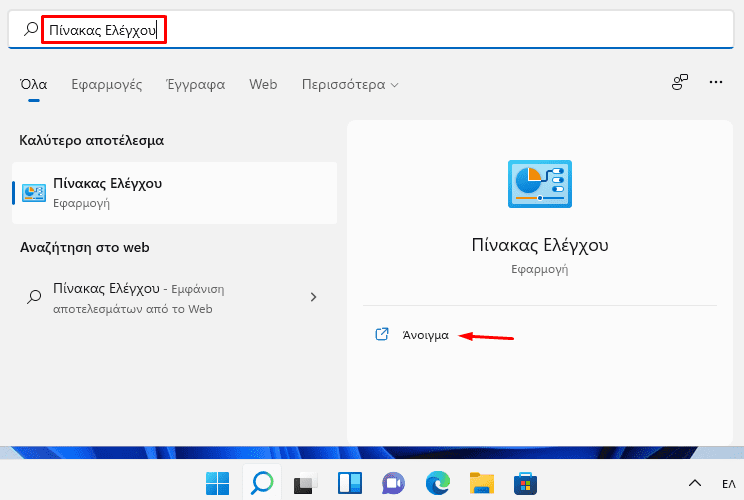The height and width of the screenshot is (500, 744).
Task: Click the Αναζήτηση στο web heading
Action: point(84,247)
